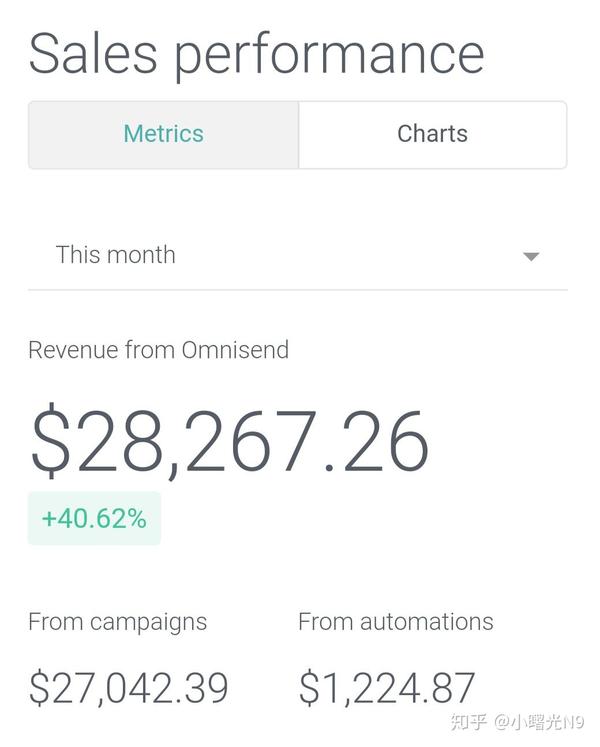This screenshot has height=747, width=600.
Task: Select the $28,267.26 total revenue figure
Action: click(229, 441)
